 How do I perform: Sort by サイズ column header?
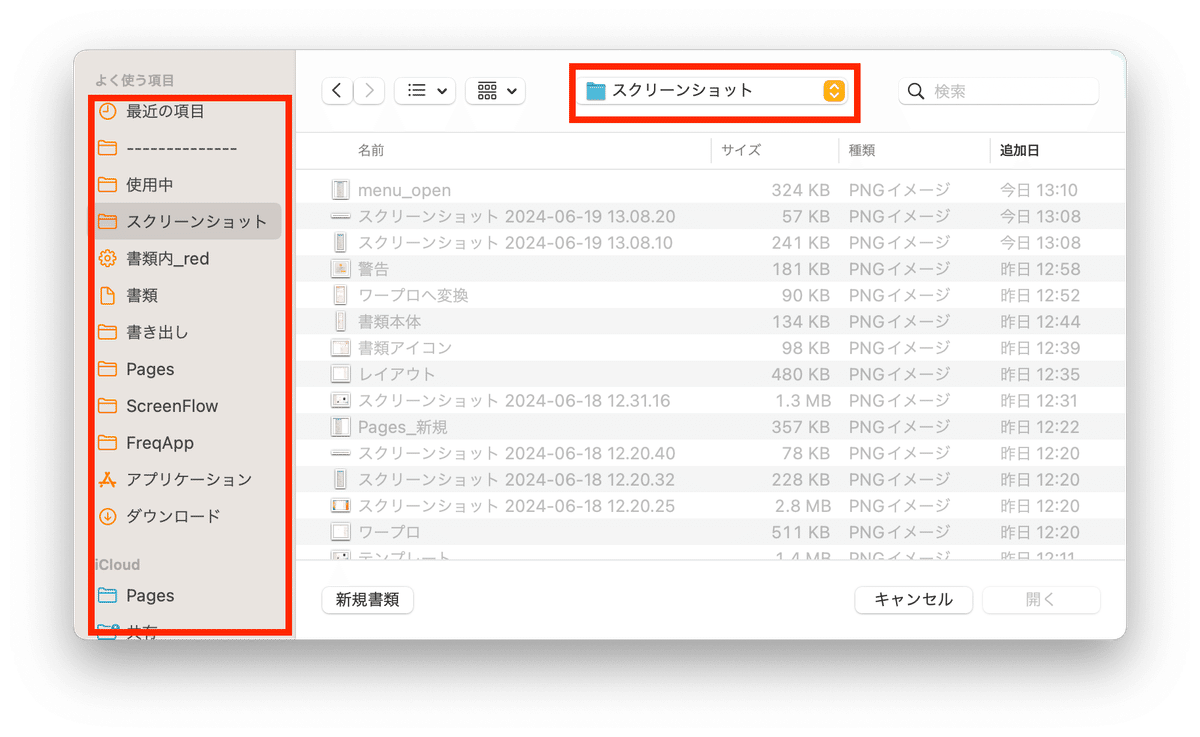coord(741,150)
